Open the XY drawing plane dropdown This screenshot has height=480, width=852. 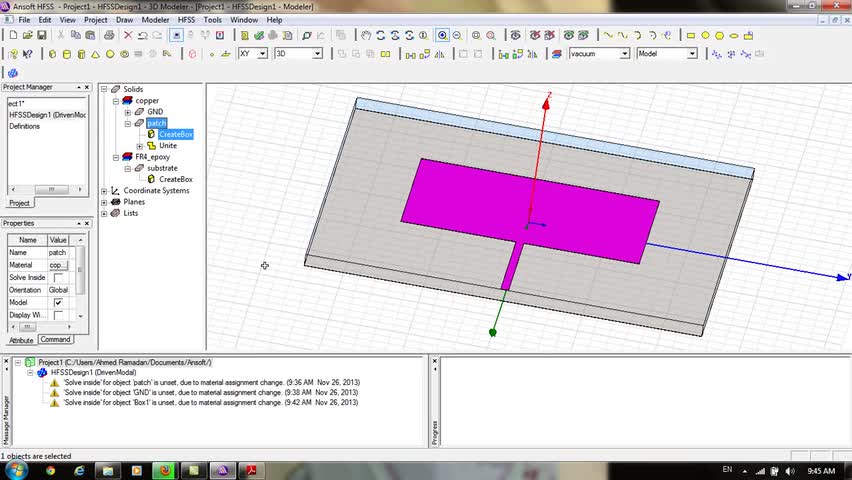pyautogui.click(x=263, y=53)
